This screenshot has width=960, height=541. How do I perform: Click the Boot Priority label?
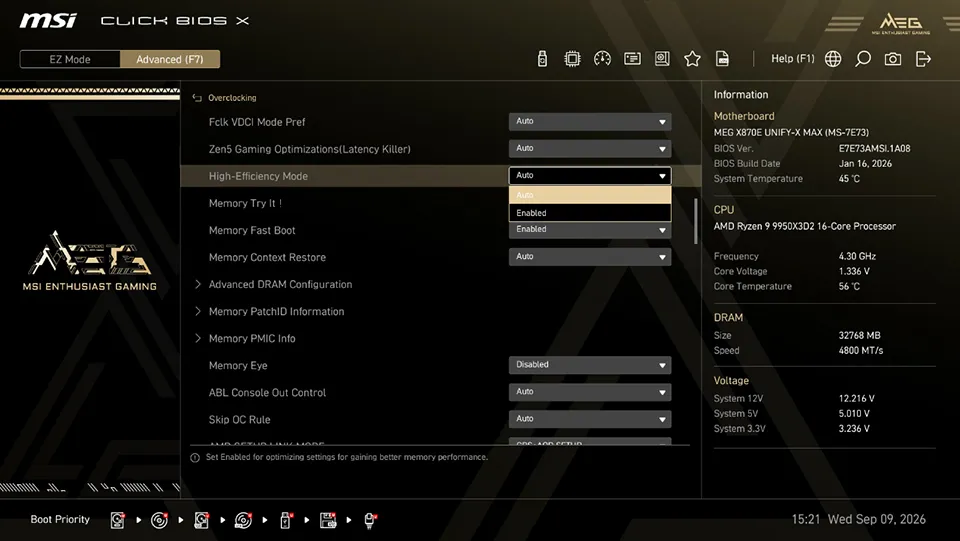pyautogui.click(x=60, y=519)
